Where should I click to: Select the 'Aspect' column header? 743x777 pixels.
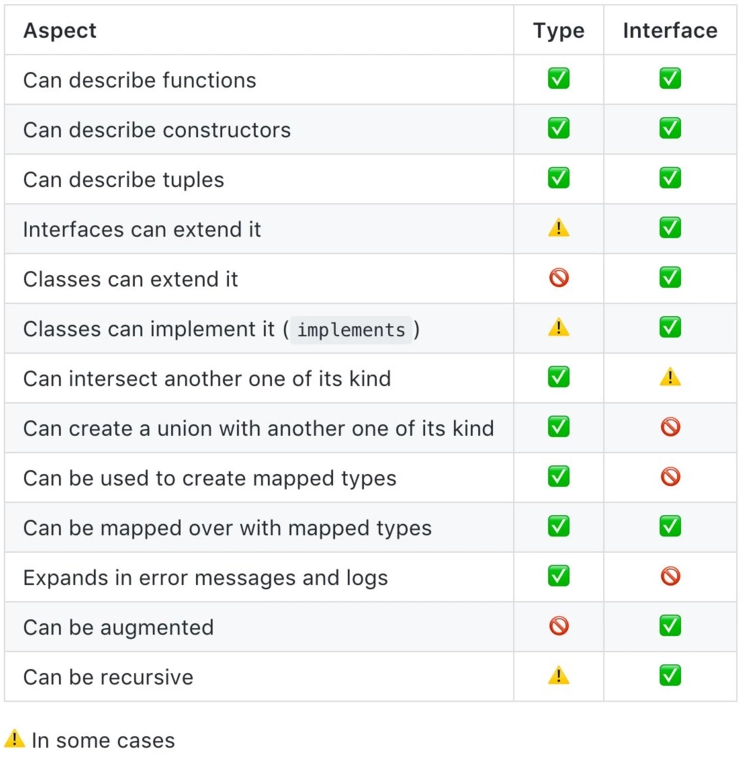pos(60,31)
